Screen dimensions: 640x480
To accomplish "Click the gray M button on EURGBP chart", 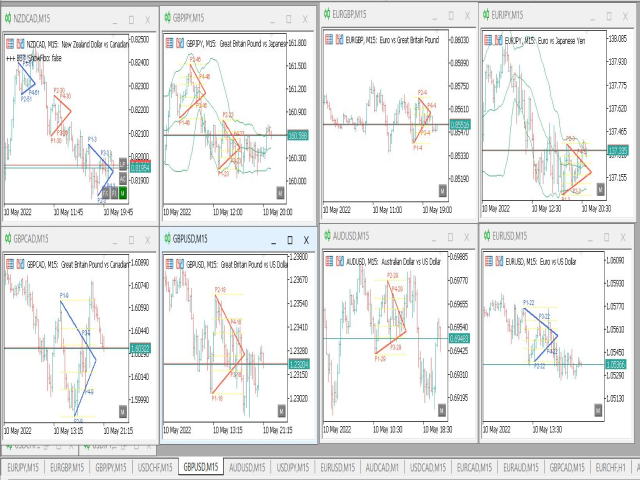I will coord(442,190).
